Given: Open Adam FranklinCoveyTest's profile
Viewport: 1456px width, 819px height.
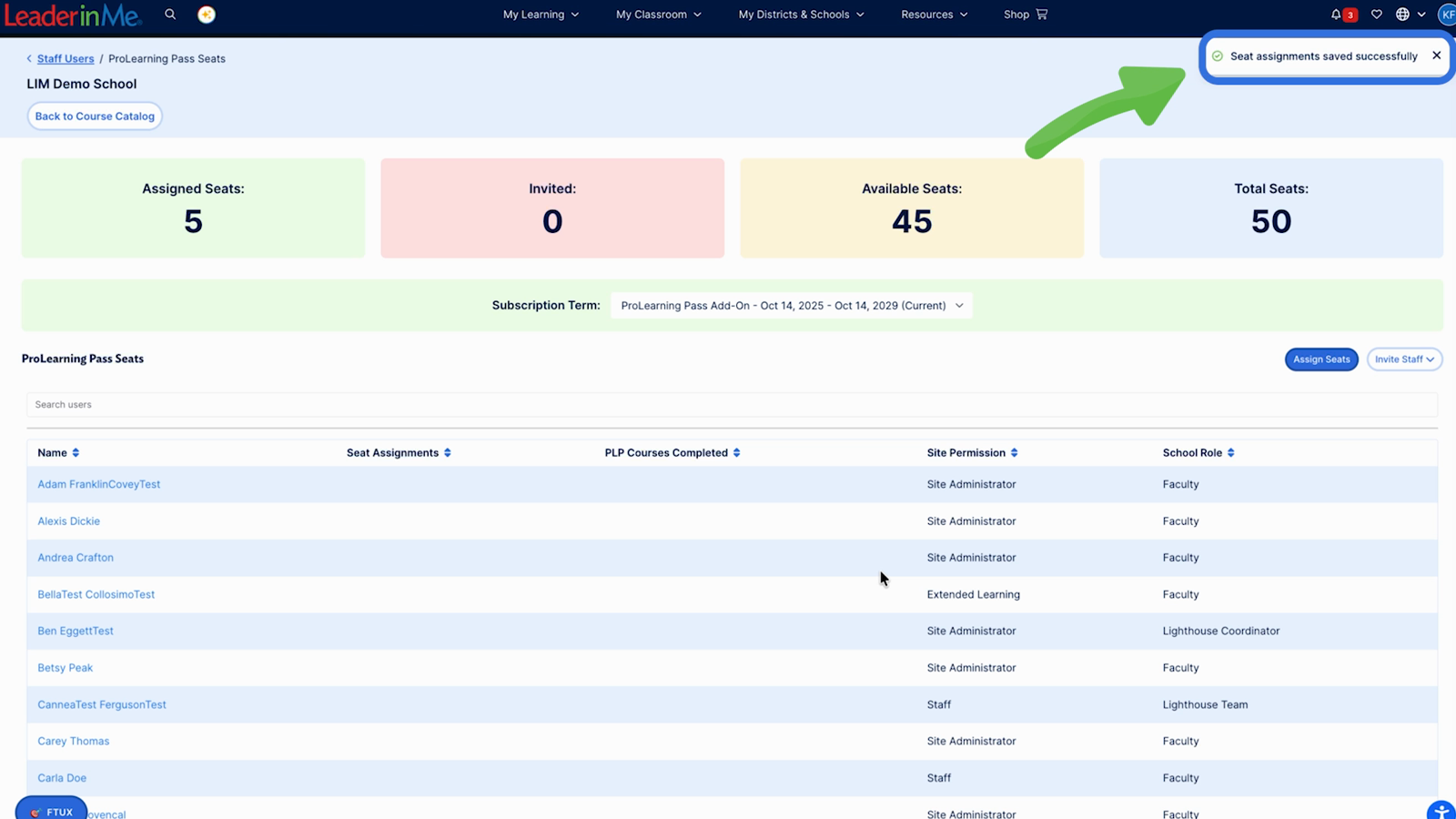Looking at the screenshot, I should click(98, 484).
